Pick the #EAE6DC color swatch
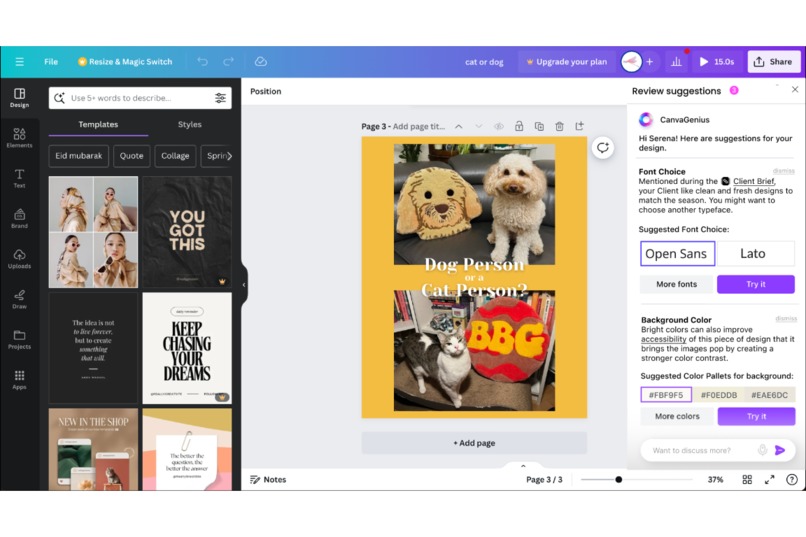This screenshot has height=537, width=806. pyautogui.click(x=770, y=395)
